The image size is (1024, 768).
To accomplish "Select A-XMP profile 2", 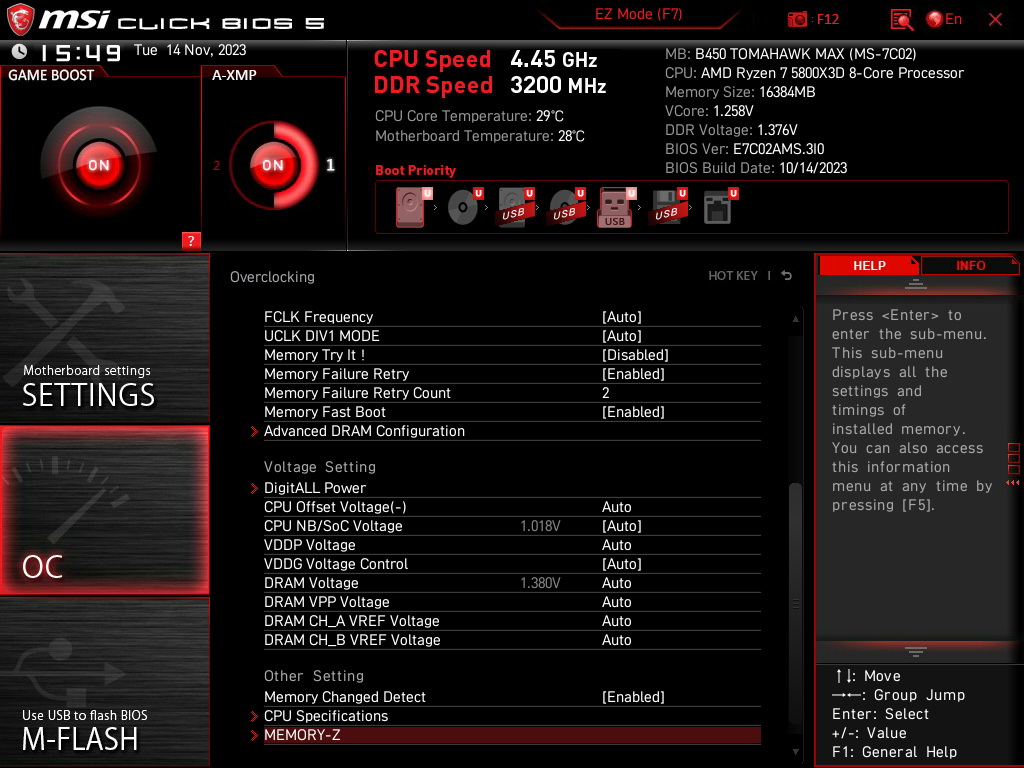I will [x=216, y=165].
